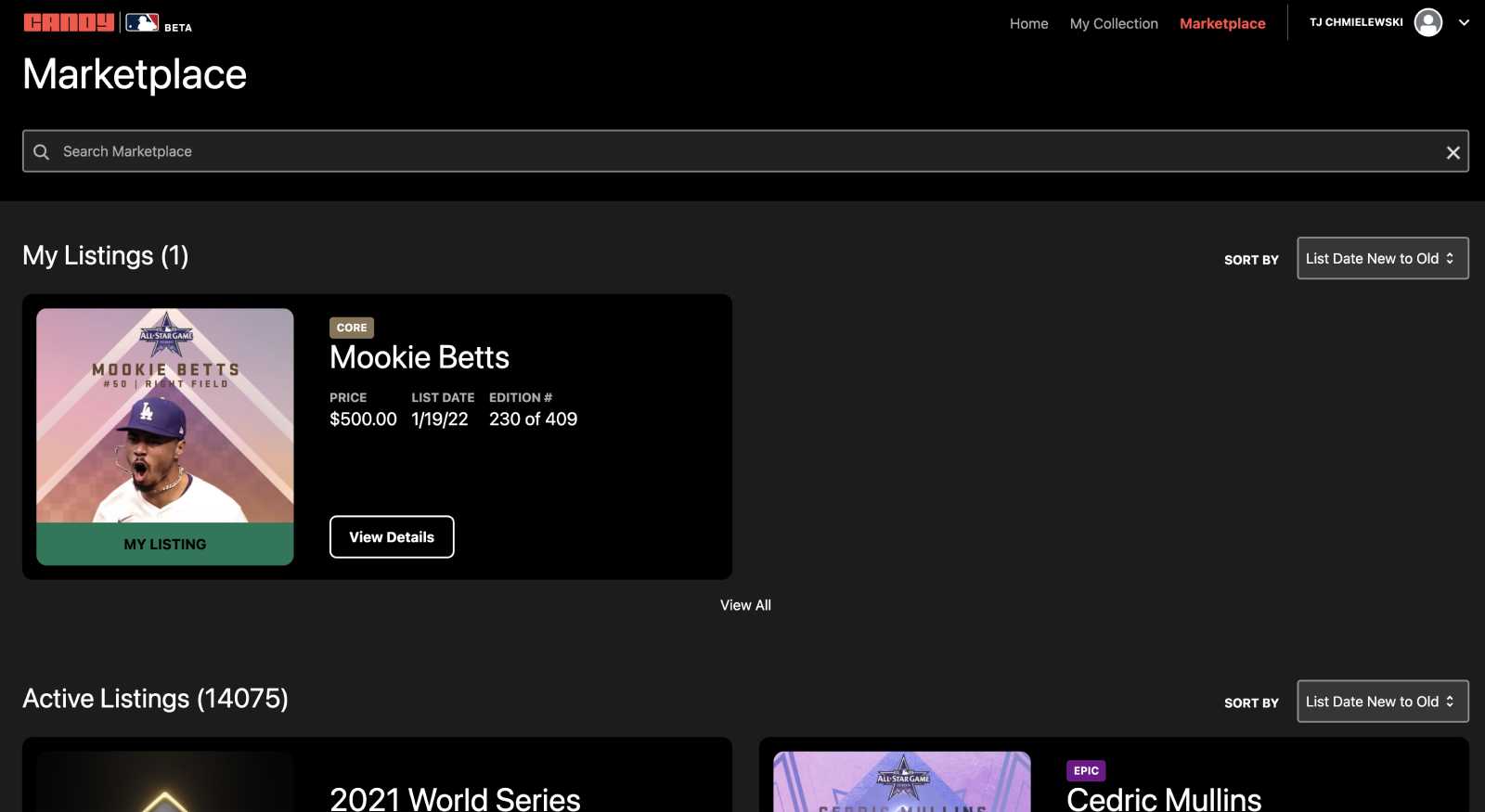
Task: Click the Candy logo in header
Action: click(x=69, y=22)
